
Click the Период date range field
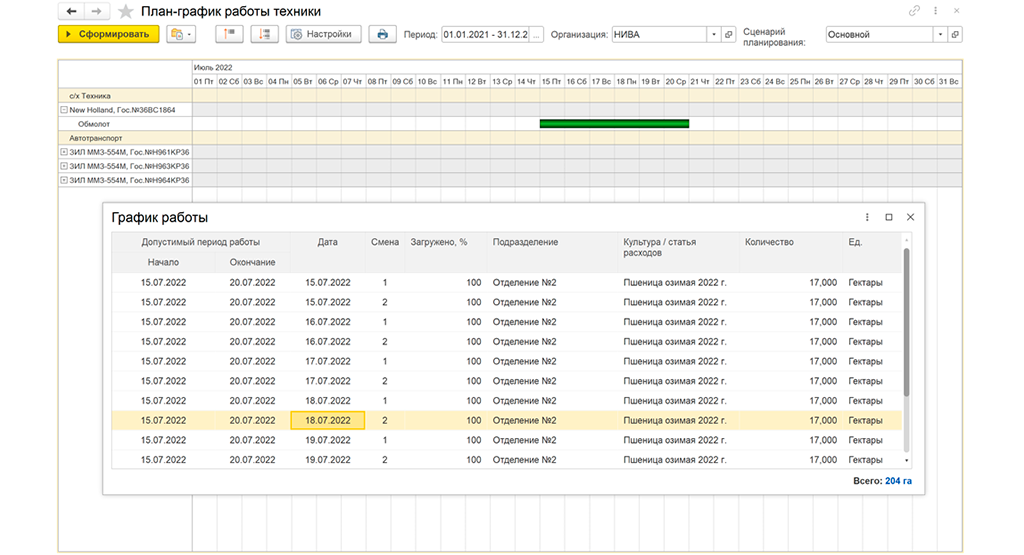coord(485,35)
